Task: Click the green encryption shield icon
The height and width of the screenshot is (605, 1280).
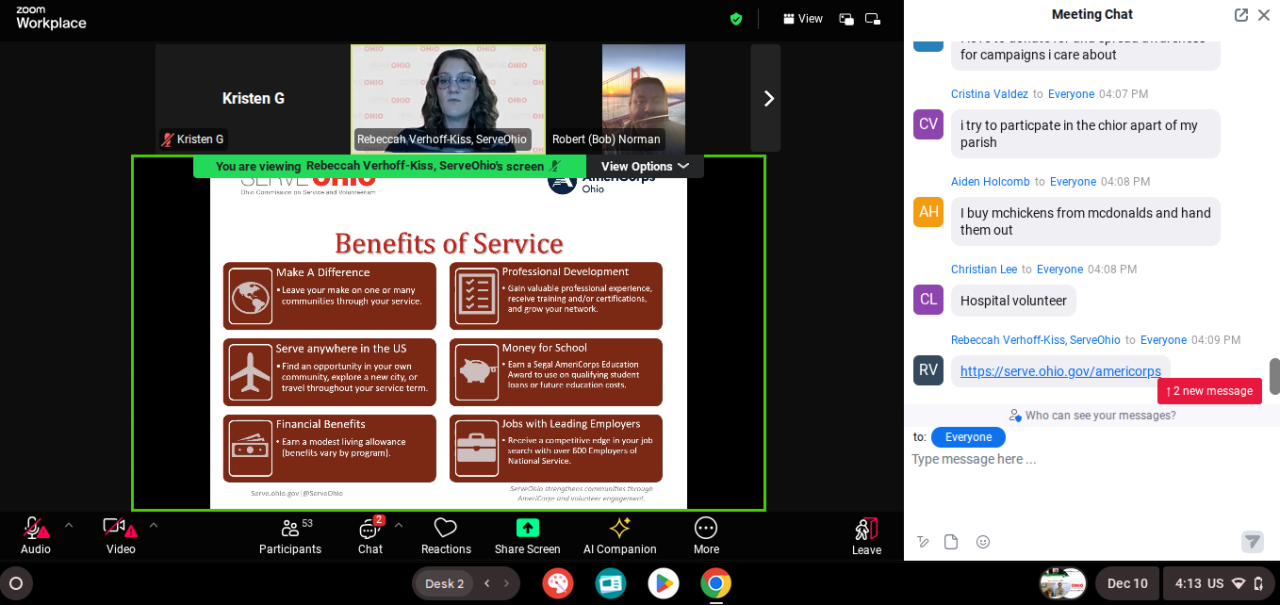Action: 736,18
